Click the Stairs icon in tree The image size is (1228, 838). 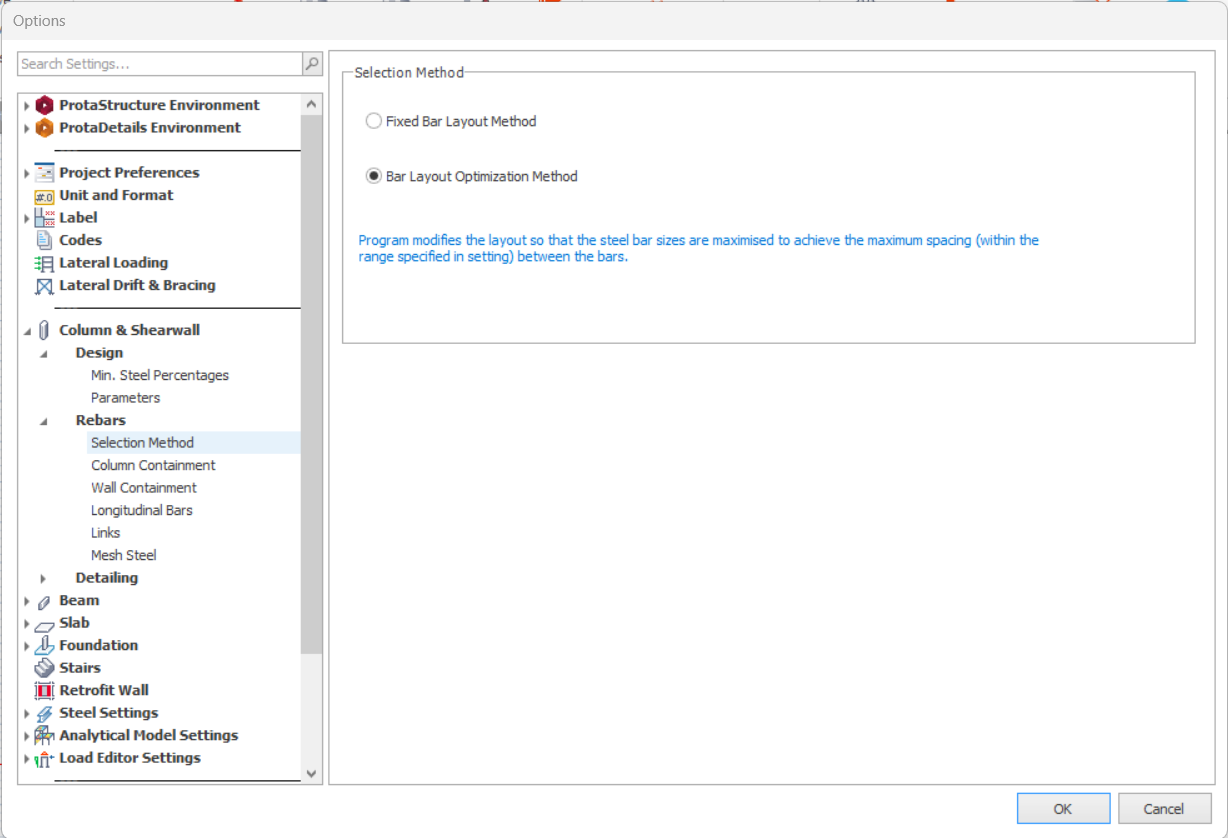44,668
